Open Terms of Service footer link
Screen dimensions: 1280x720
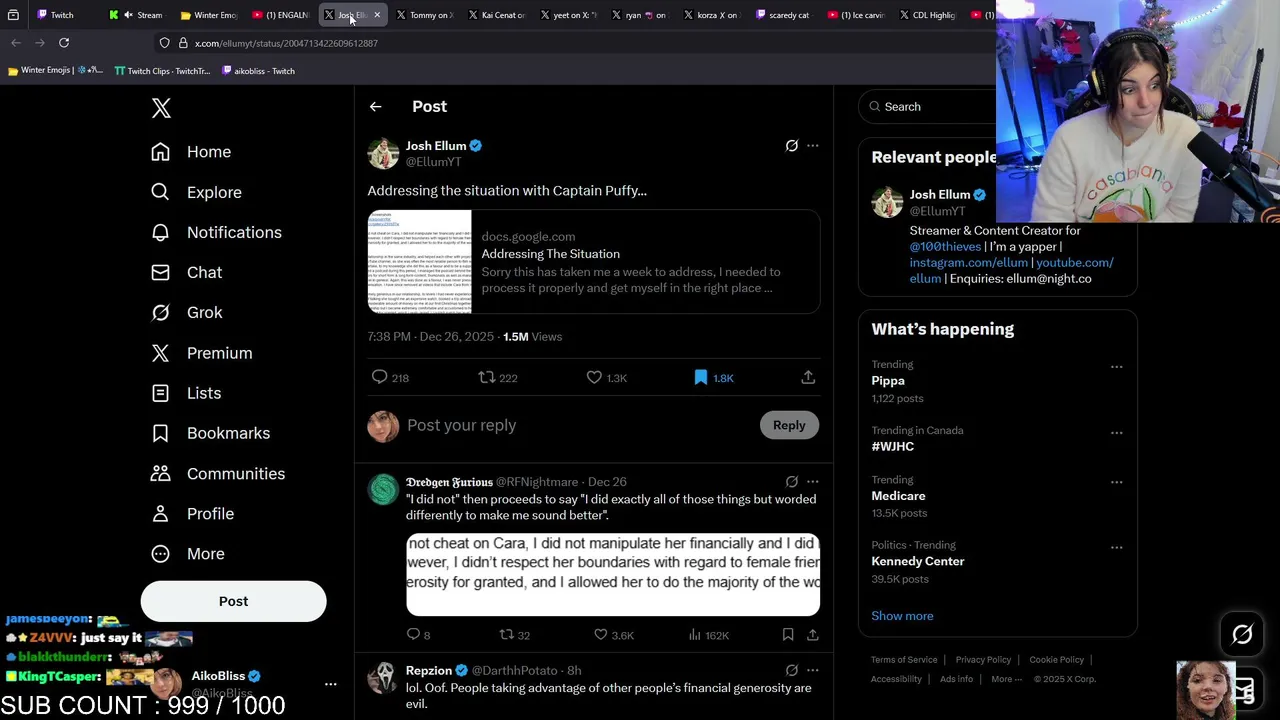[904, 660]
